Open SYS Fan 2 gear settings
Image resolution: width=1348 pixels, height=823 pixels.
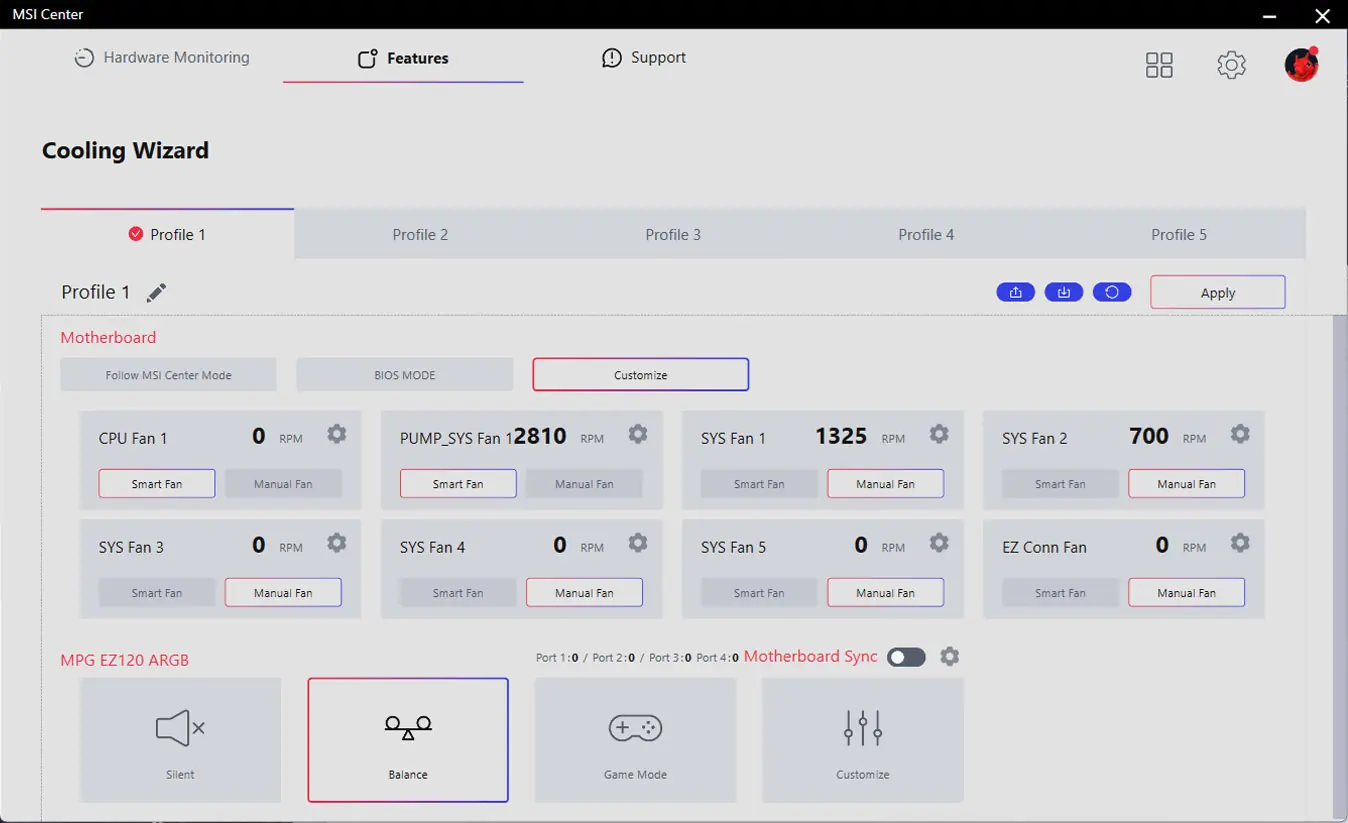pyautogui.click(x=1240, y=434)
